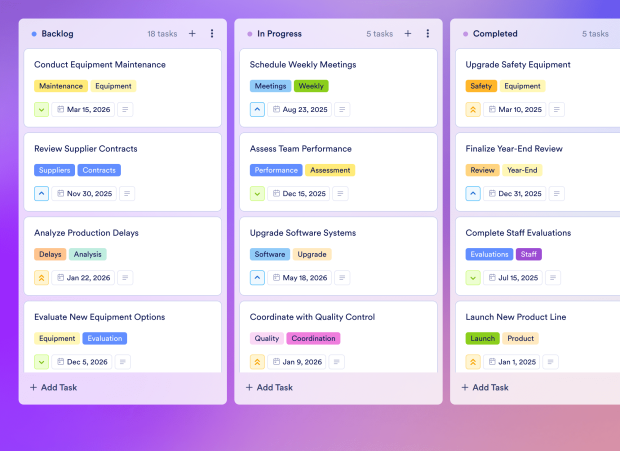Click description icon on Upgrade Software Systems card
The width and height of the screenshot is (620, 451).
pyautogui.click(x=342, y=278)
